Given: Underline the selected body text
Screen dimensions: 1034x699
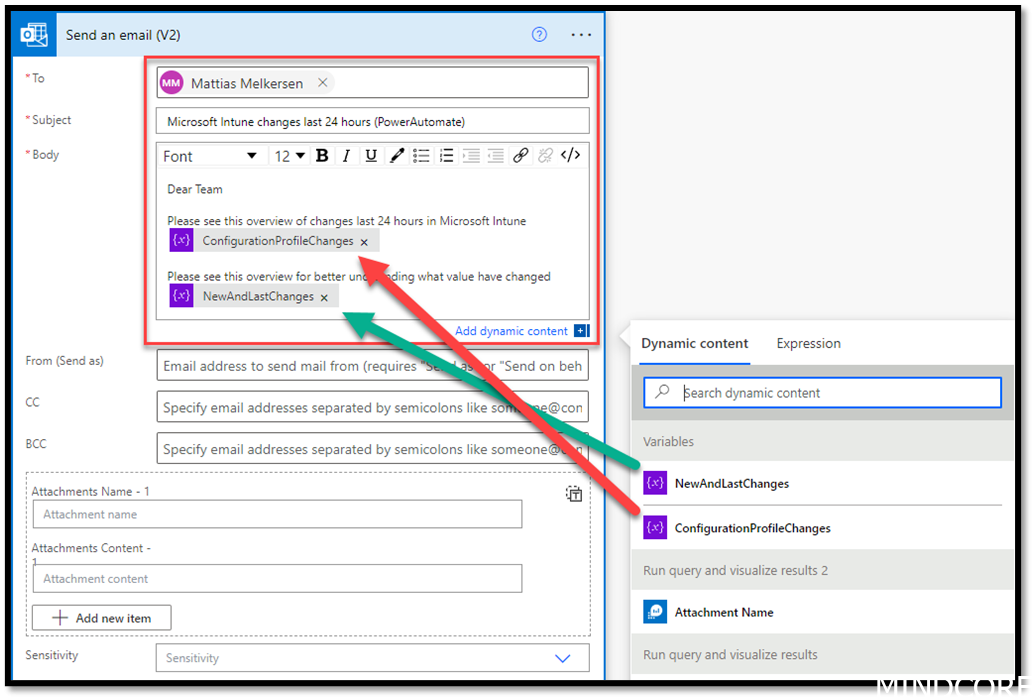Looking at the screenshot, I should coord(369,155).
